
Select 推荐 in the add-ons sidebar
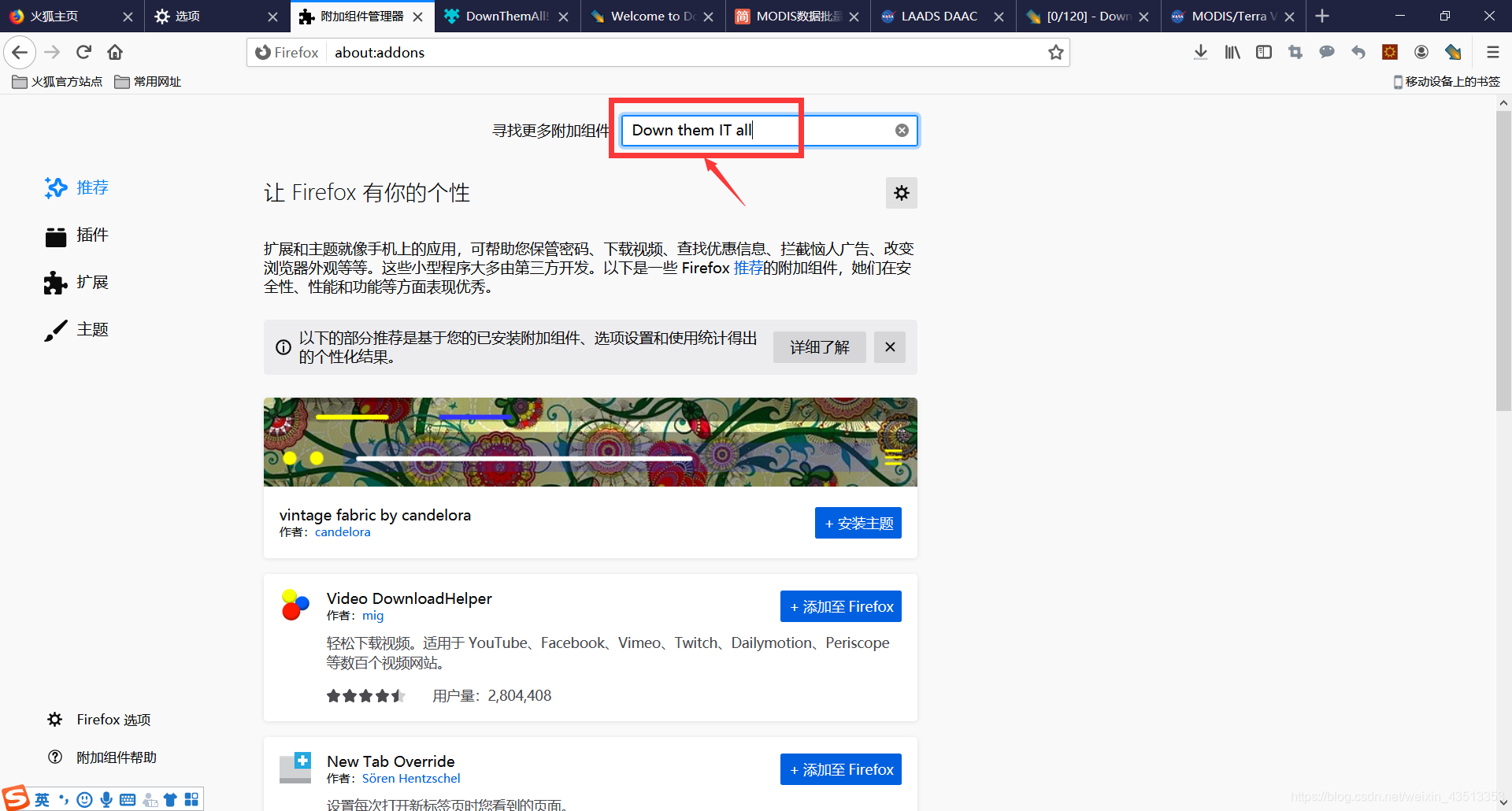(76, 187)
